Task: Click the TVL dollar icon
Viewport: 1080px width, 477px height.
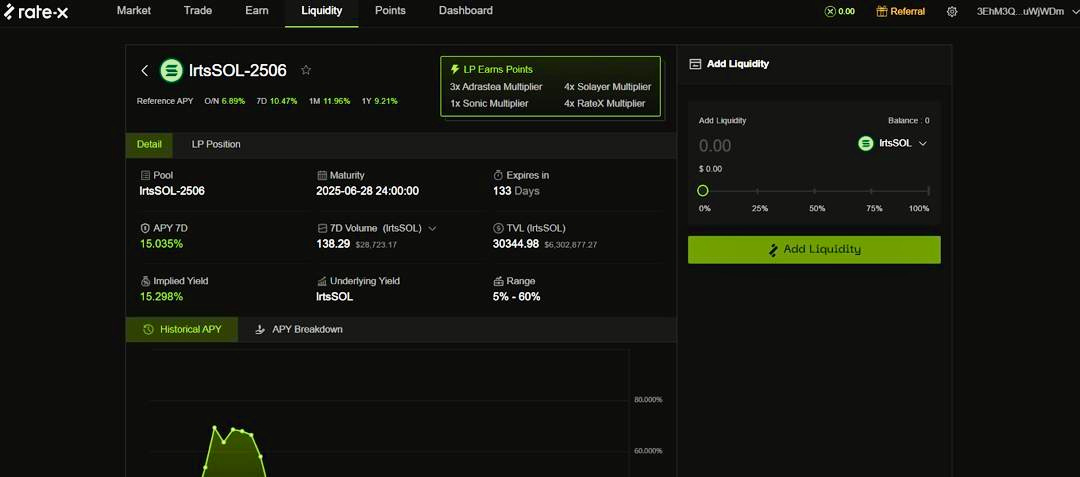Action: point(499,228)
